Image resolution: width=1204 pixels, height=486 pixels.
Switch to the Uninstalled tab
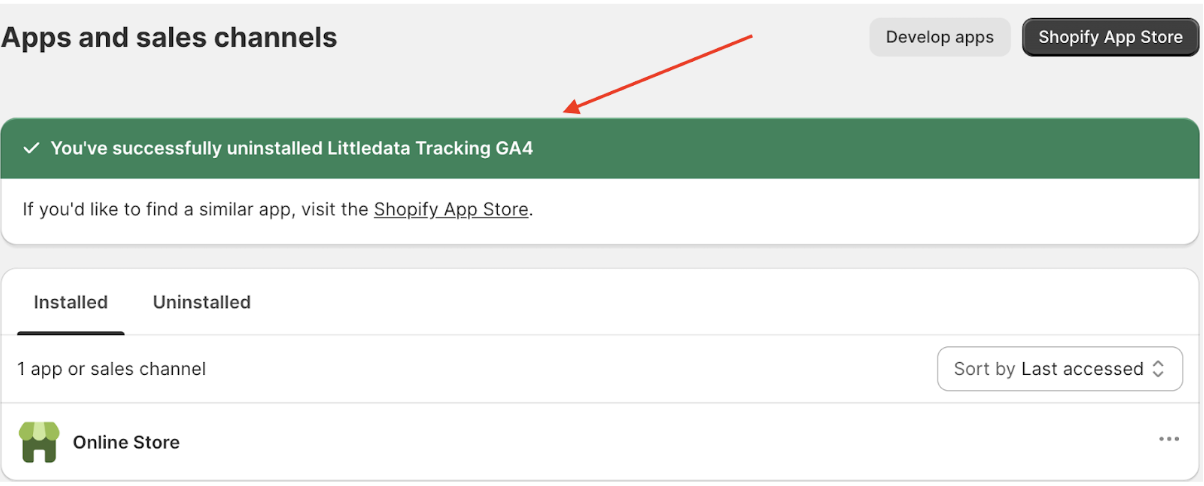(x=202, y=302)
